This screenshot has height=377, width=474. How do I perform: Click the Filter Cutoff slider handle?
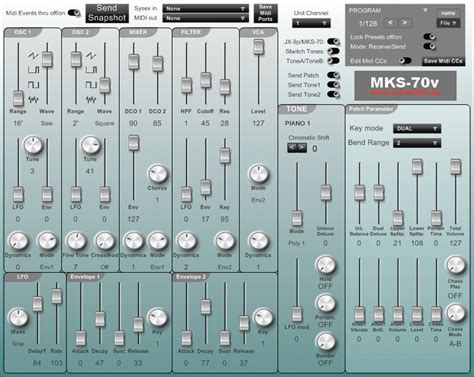coord(205,80)
